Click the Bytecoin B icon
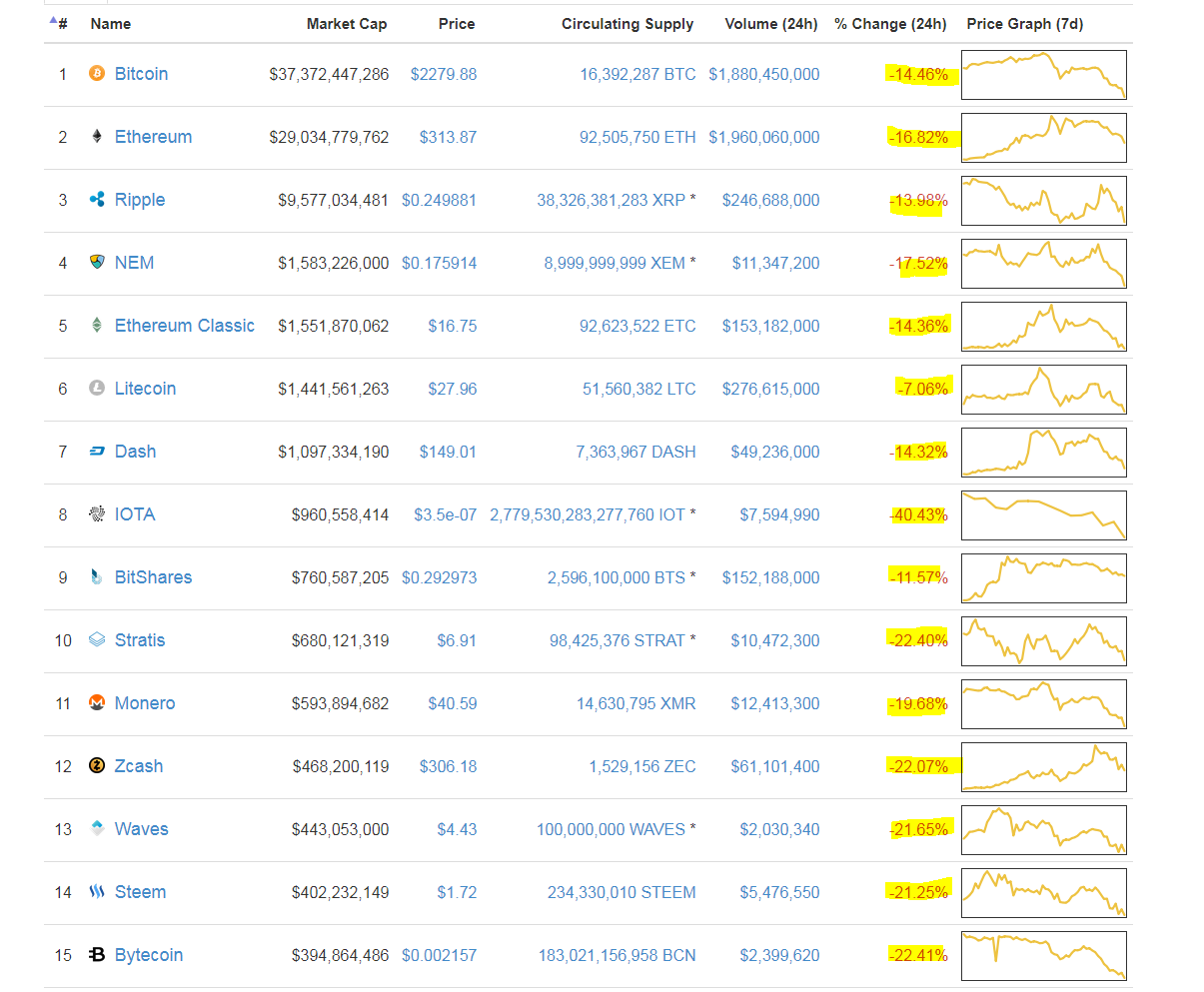The height and width of the screenshot is (992, 1204). 97,955
